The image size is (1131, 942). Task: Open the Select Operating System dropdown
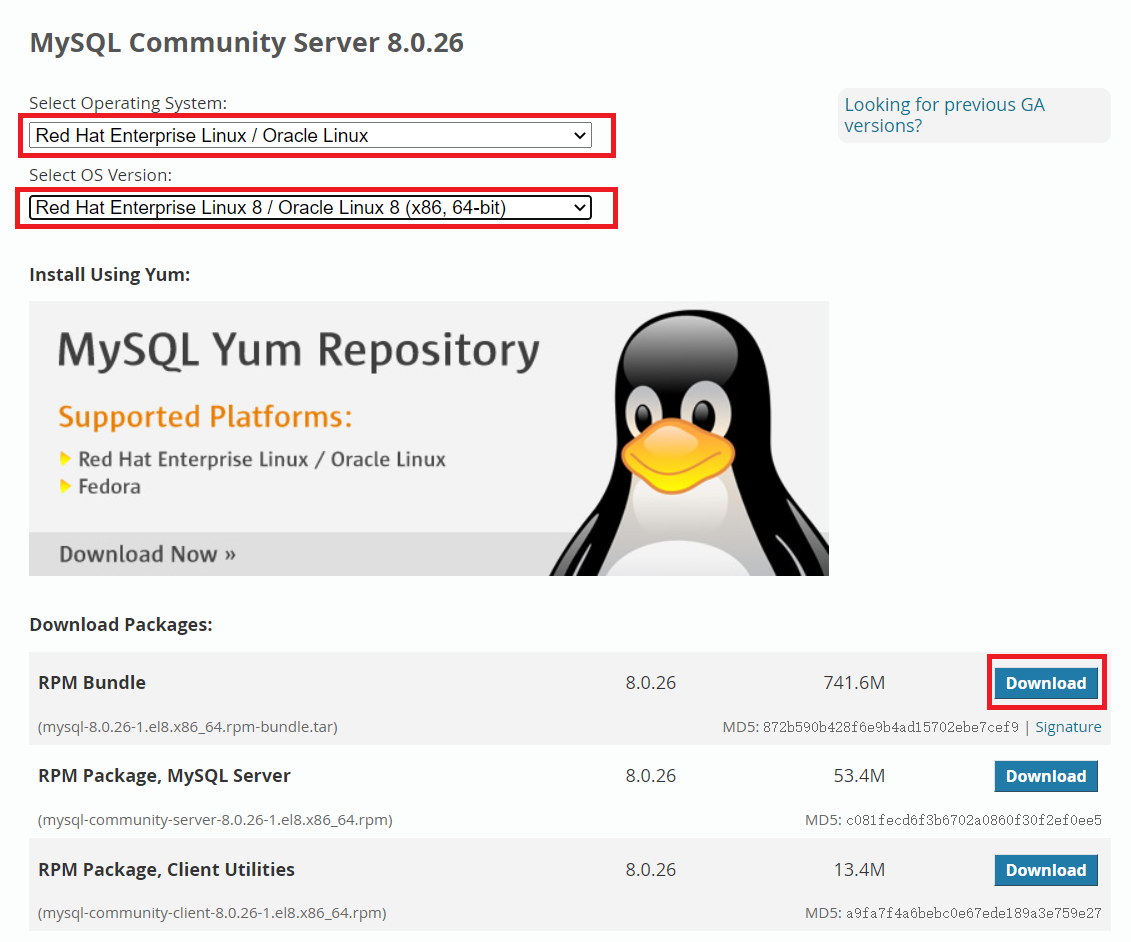click(310, 135)
